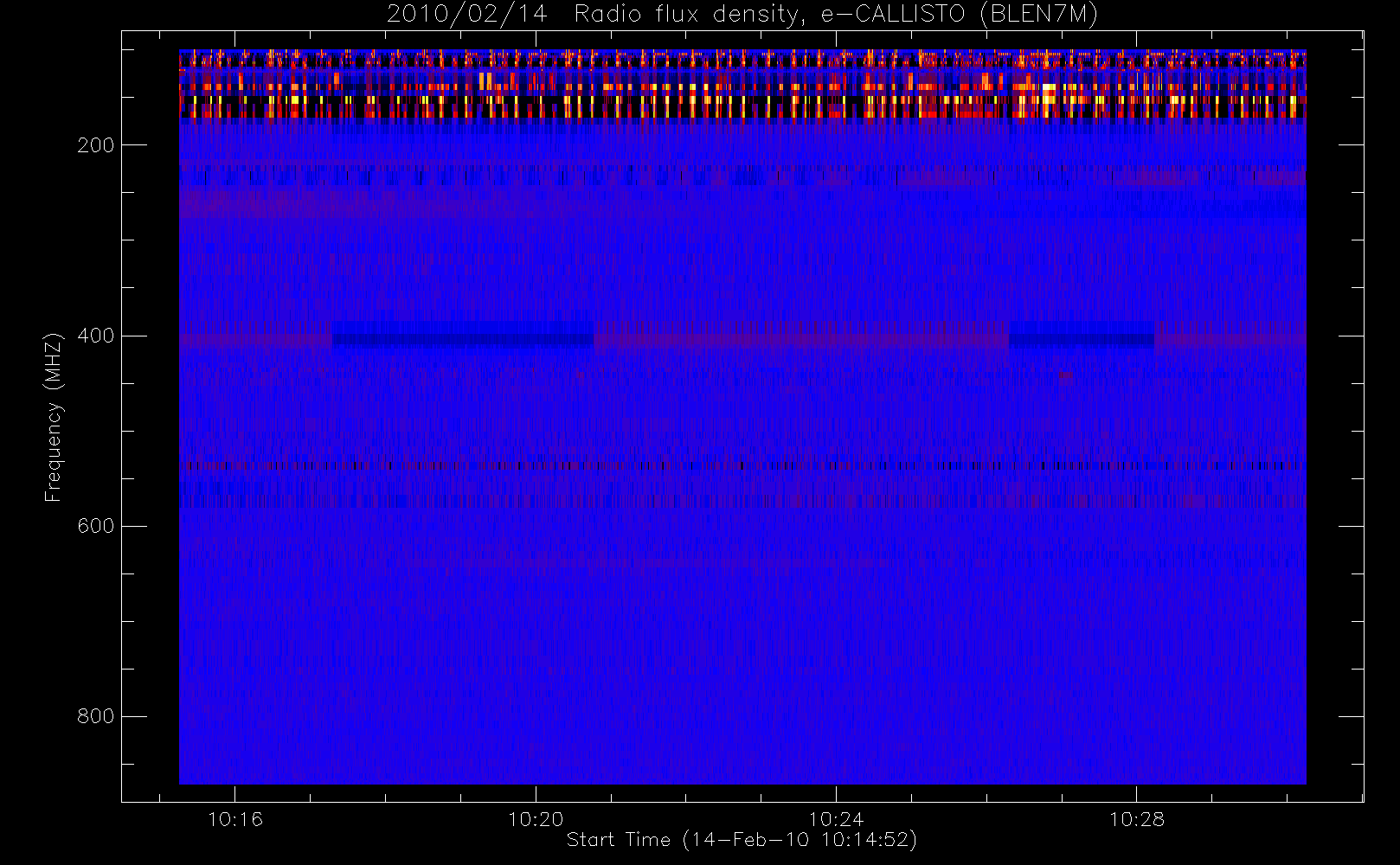
Task: Click the 400 frequency tick label
Action: 95,336
